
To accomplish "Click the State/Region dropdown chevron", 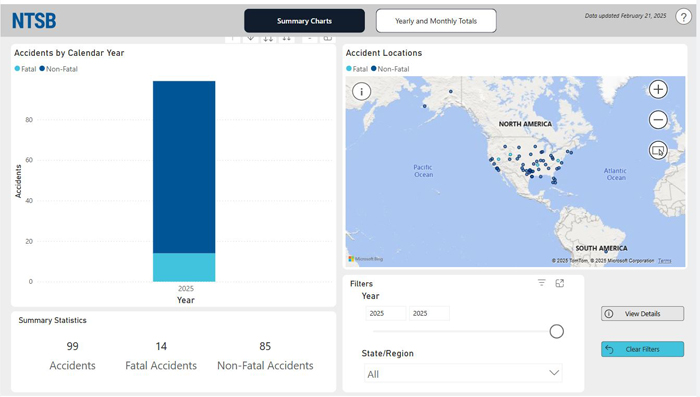I will [554, 372].
